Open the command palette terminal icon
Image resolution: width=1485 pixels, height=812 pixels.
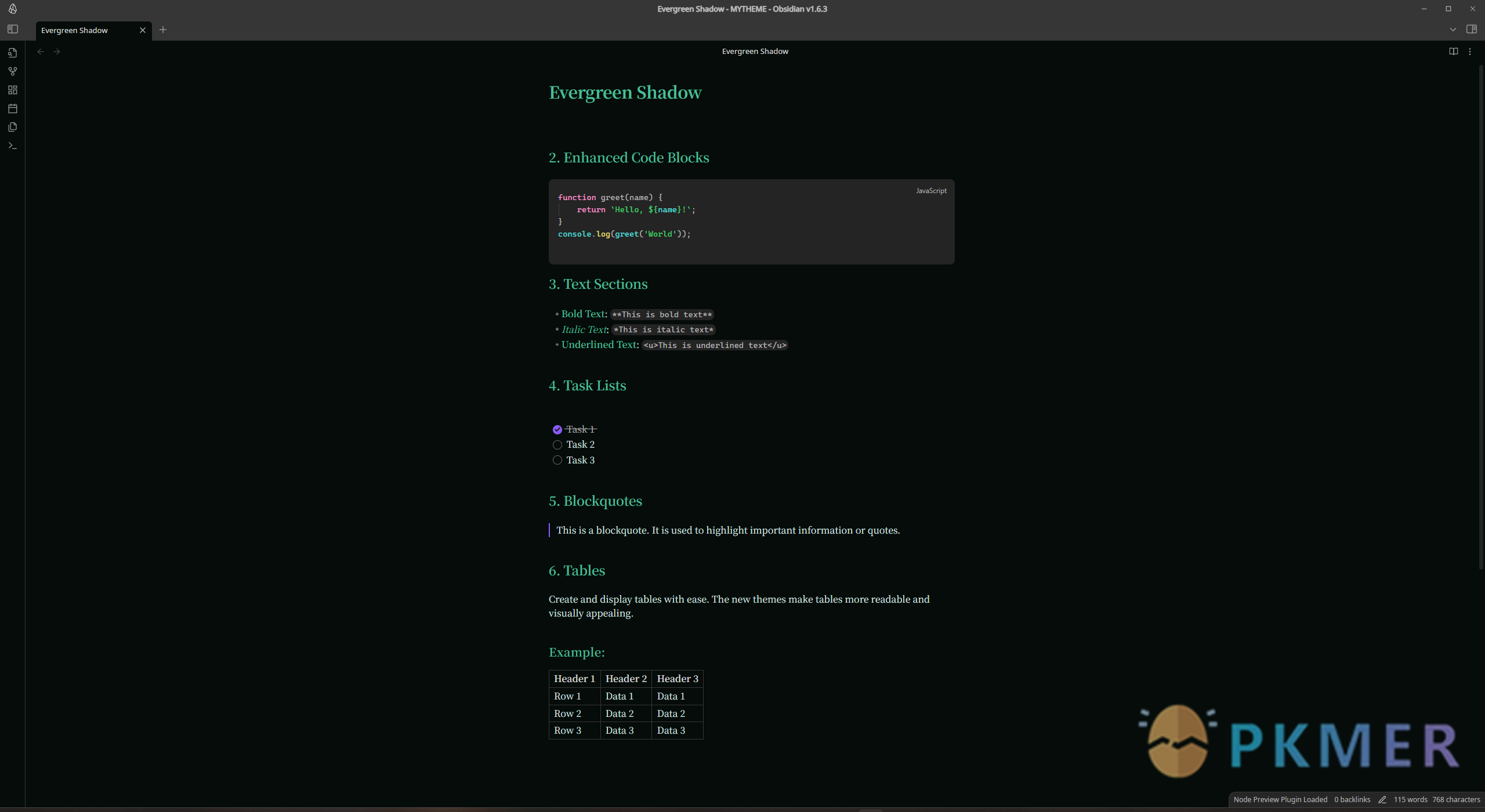13,146
